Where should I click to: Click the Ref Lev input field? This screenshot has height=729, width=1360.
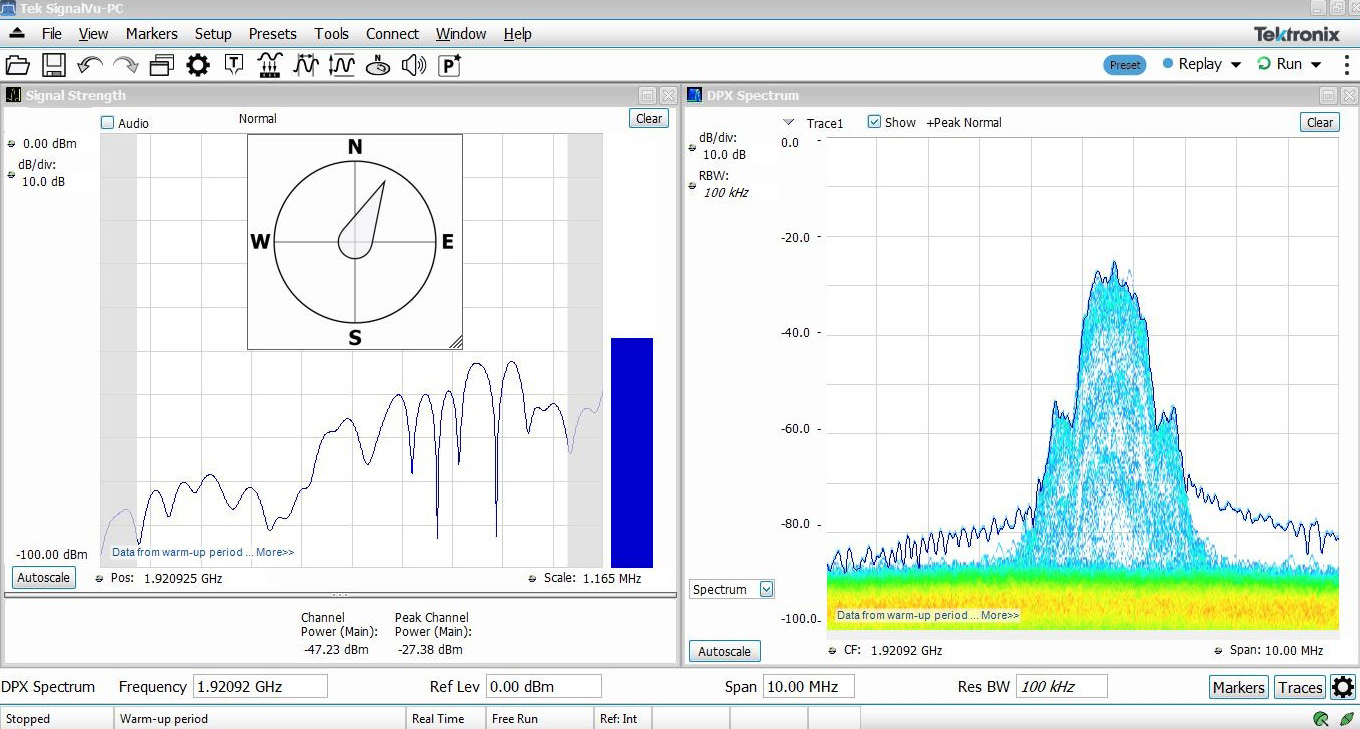[543, 686]
